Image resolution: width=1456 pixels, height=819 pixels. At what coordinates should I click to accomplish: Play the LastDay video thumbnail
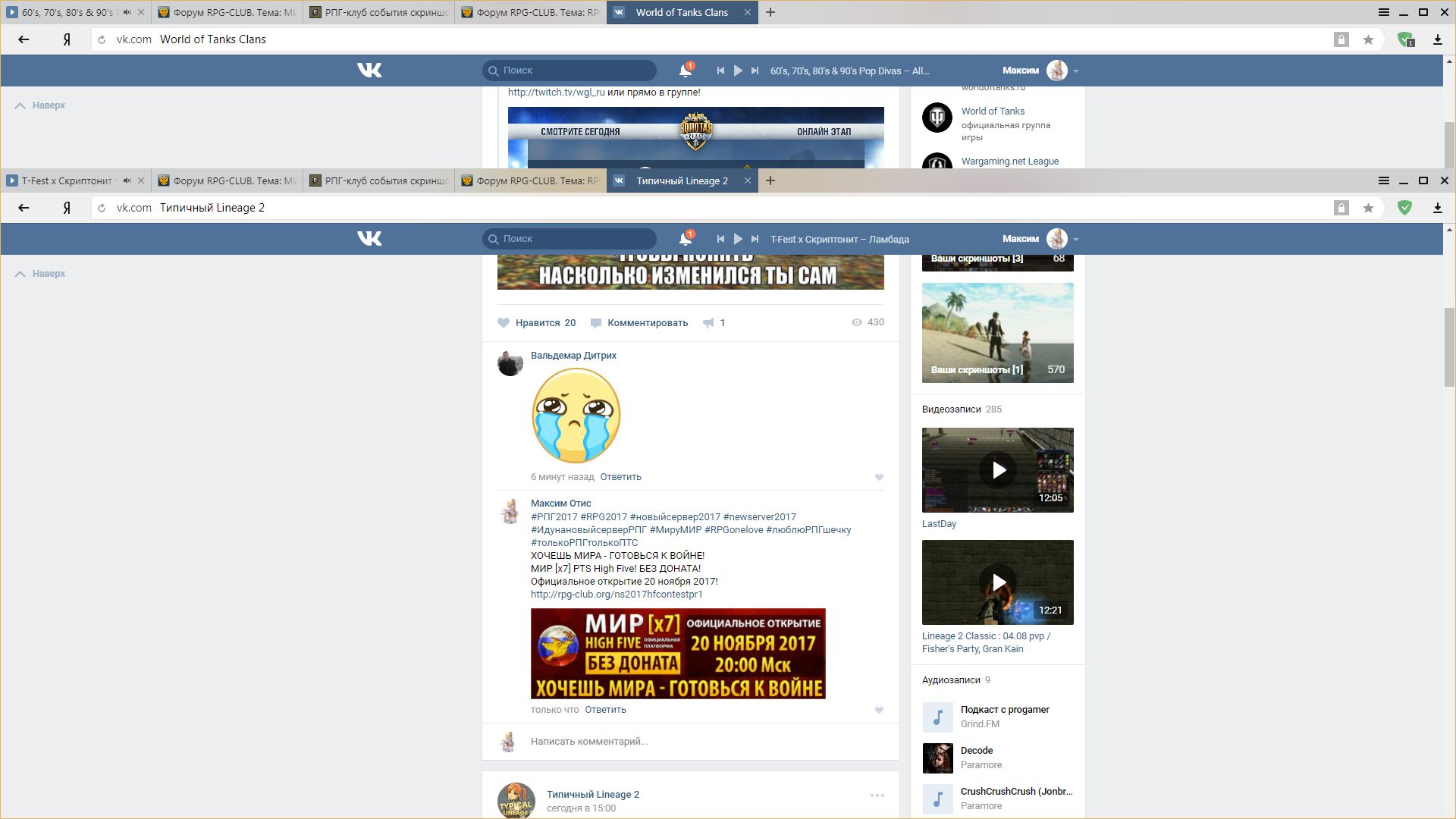(997, 470)
